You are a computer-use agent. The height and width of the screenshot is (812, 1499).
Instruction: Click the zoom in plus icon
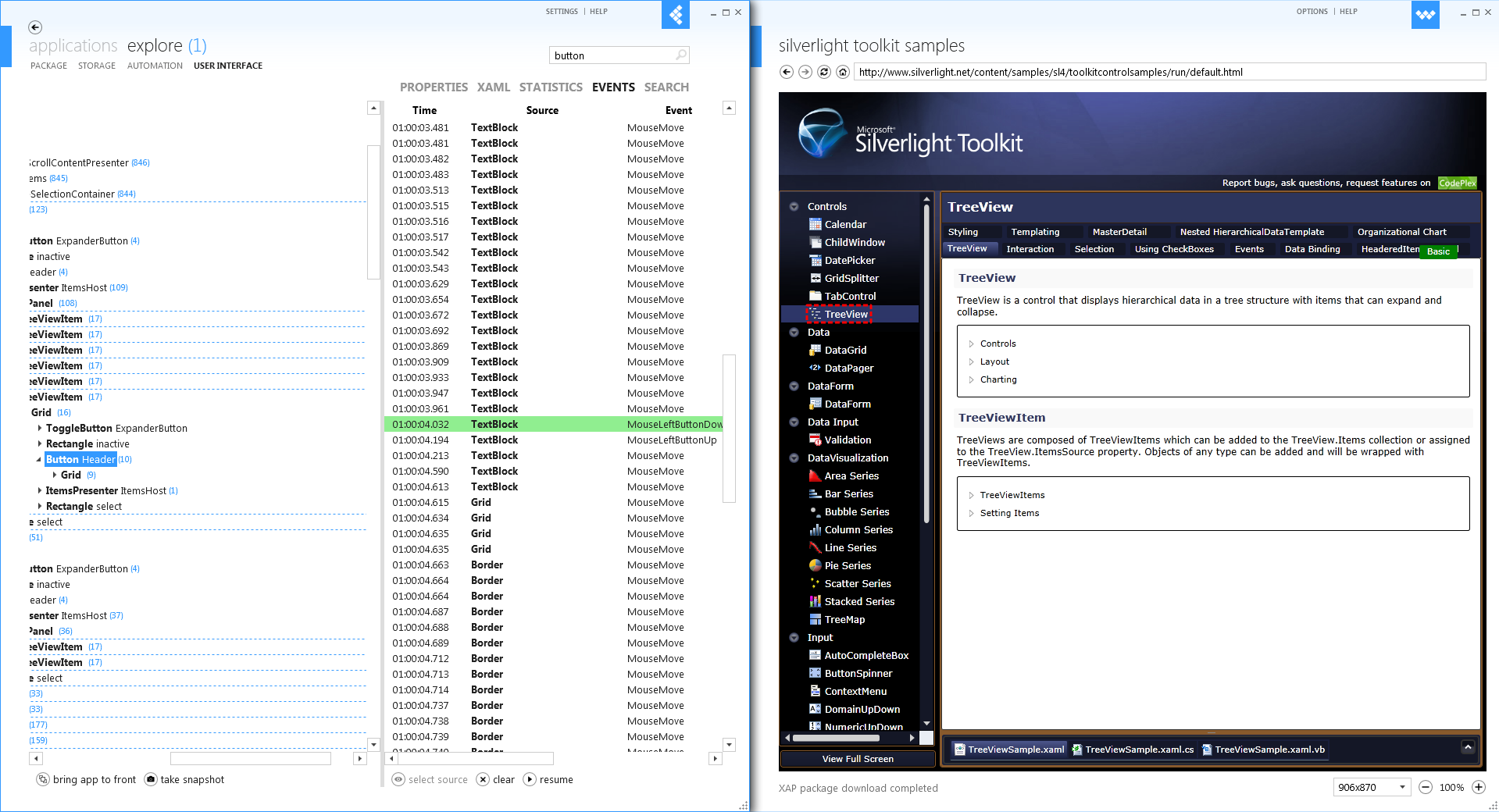(x=1479, y=787)
